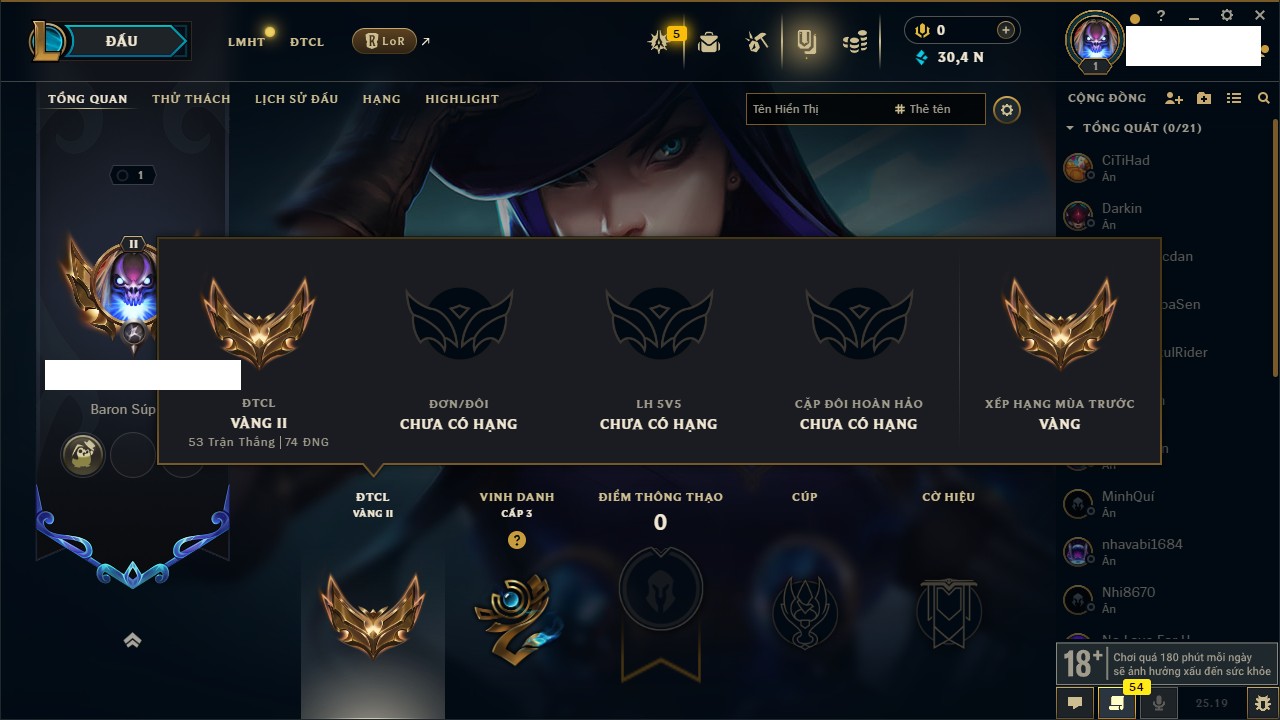The image size is (1280, 720).
Task: Open the LoR launcher button
Action: (384, 41)
